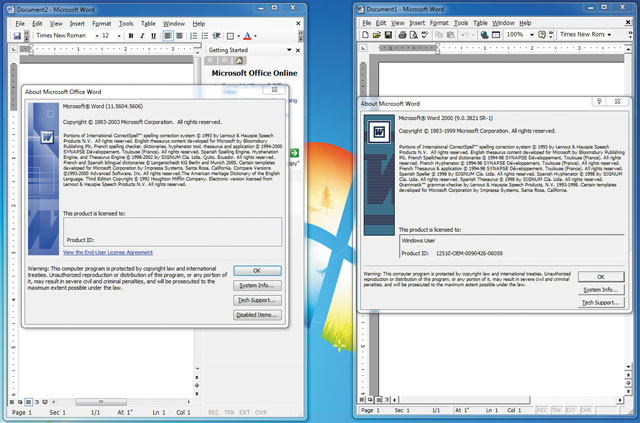Viewport: 640px width, 423px height.
Task: Click the Forward arrow in Getting Started pane
Action: coord(225,61)
